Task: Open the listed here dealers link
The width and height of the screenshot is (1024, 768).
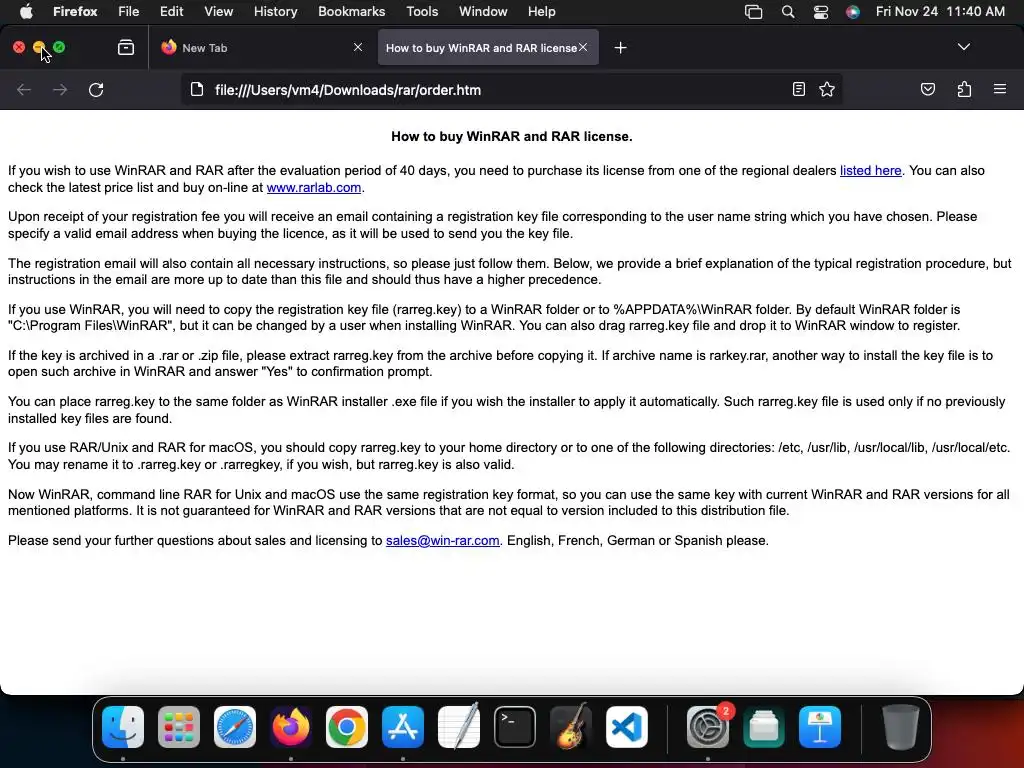Action: (871, 170)
